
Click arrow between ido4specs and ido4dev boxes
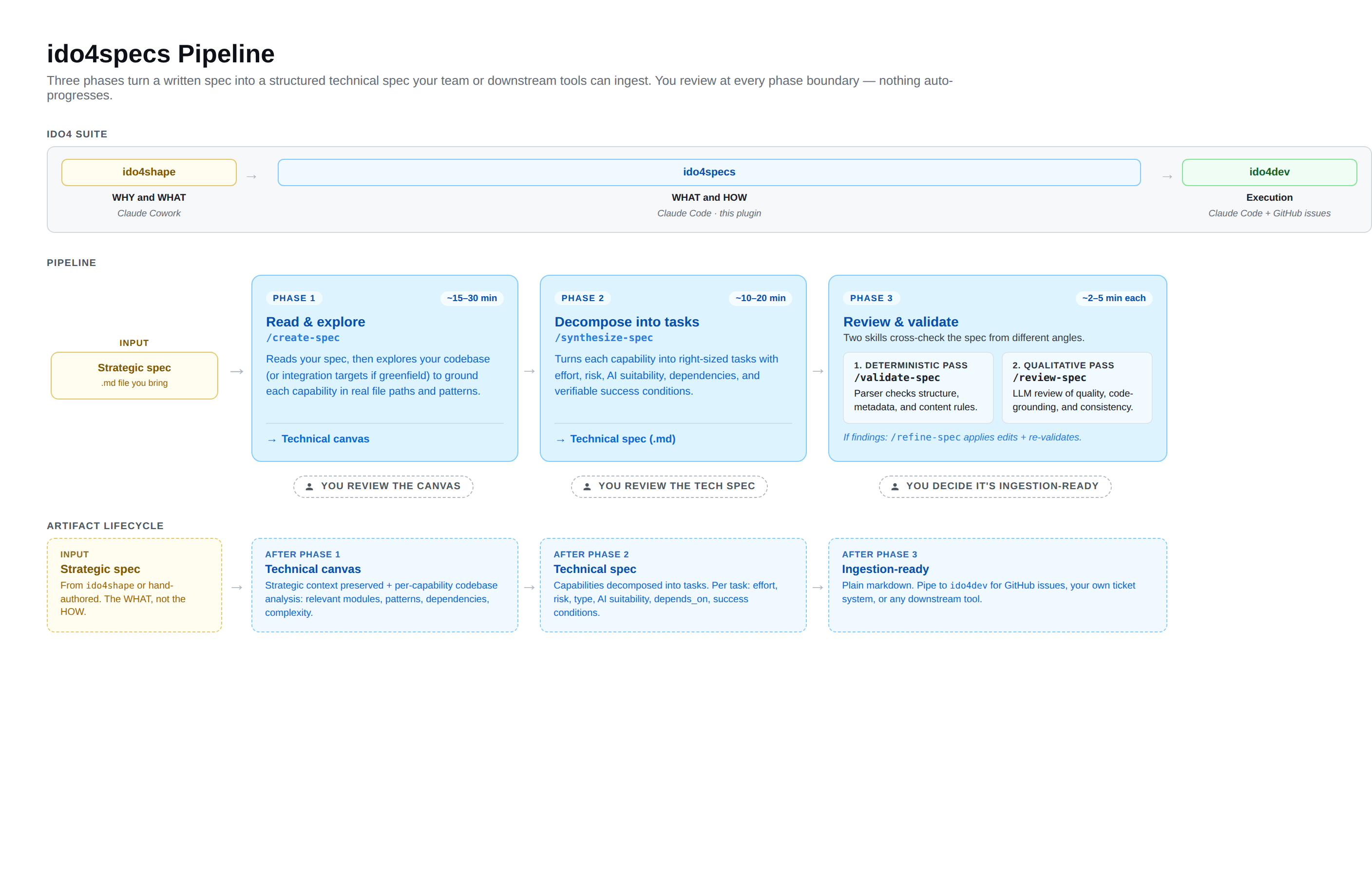(x=1167, y=177)
